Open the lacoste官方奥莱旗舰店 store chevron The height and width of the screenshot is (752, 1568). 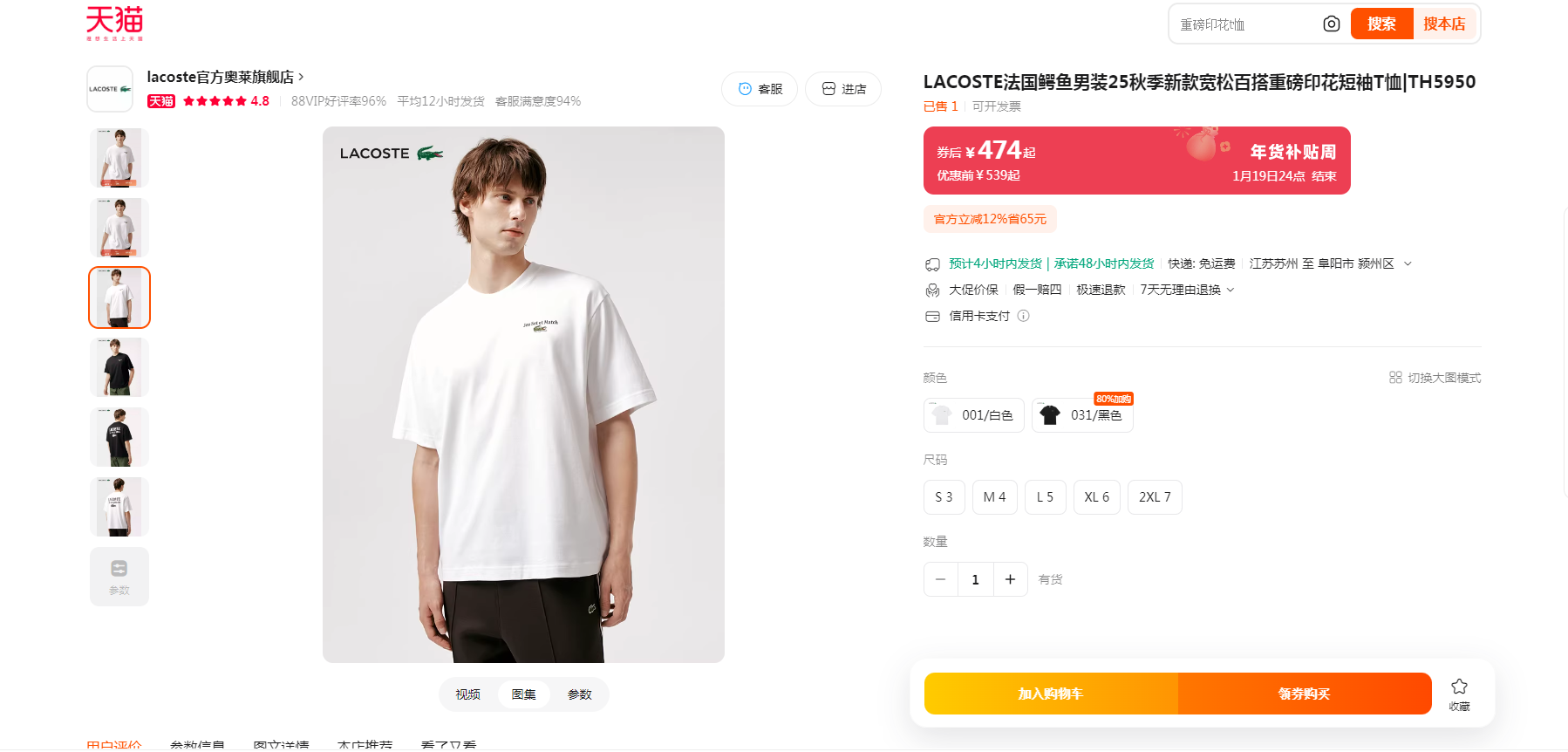click(x=302, y=77)
